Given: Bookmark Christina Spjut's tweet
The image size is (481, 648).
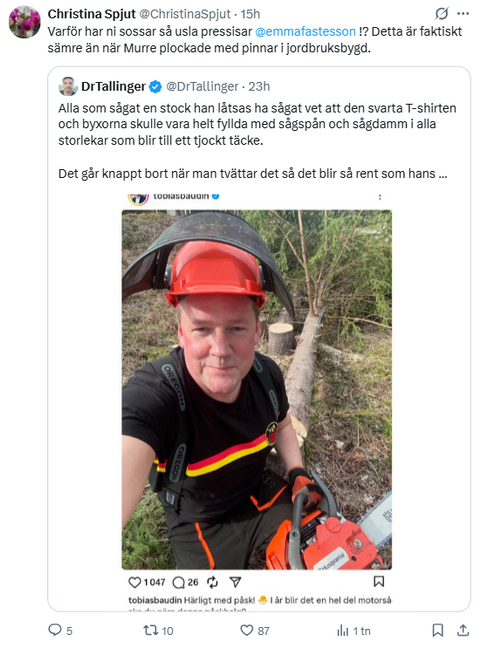Looking at the screenshot, I should pos(438,630).
